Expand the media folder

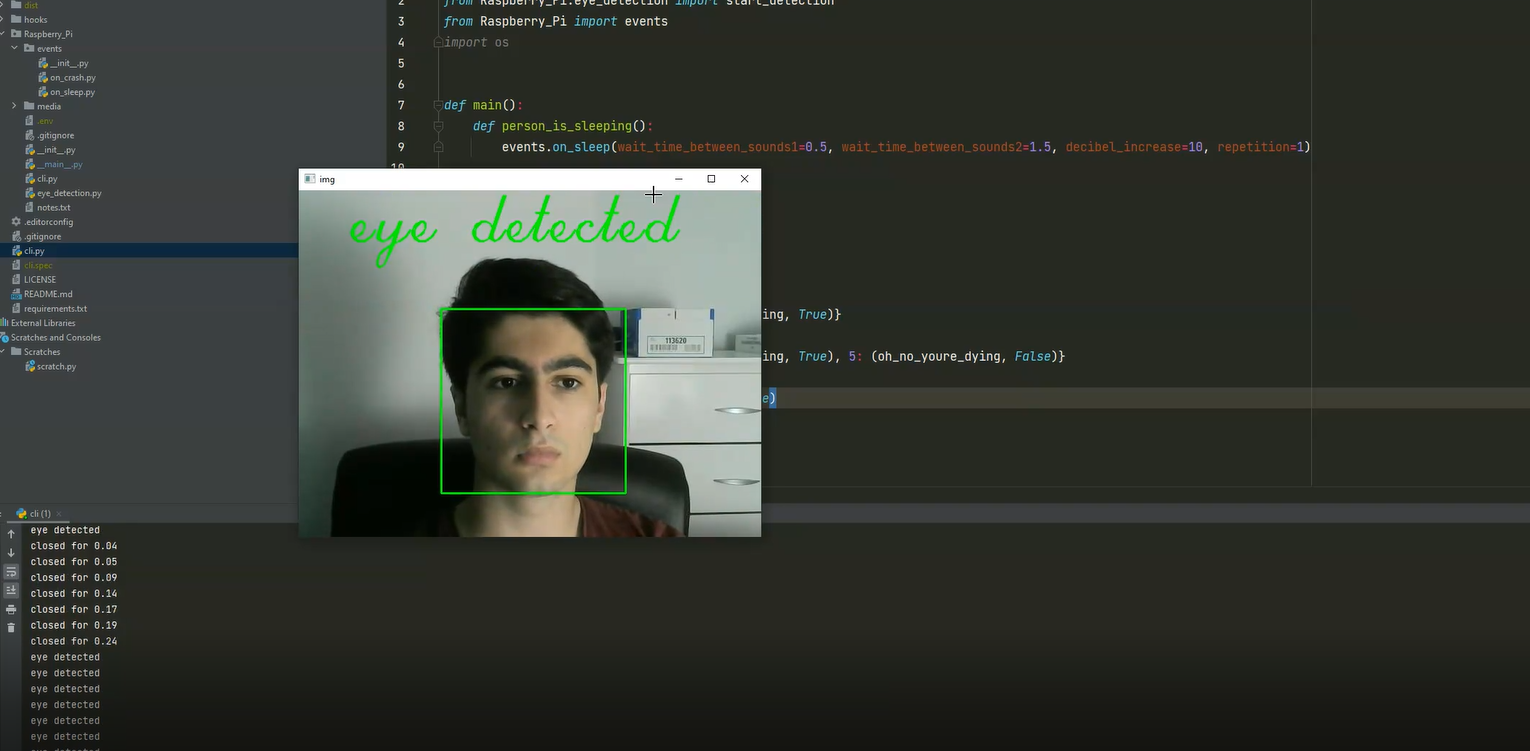[x=15, y=106]
